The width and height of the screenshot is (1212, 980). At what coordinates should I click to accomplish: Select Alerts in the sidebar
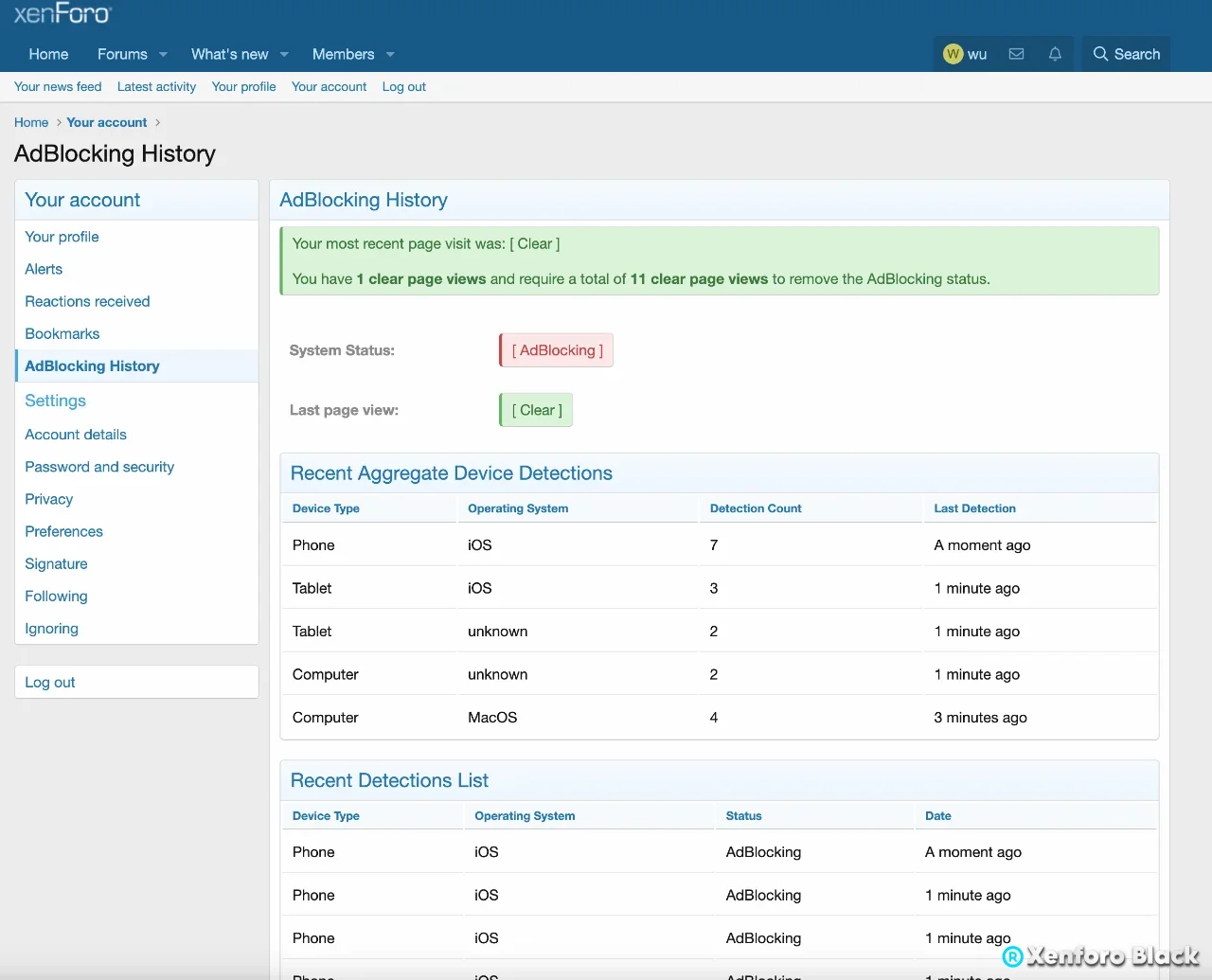136,269
